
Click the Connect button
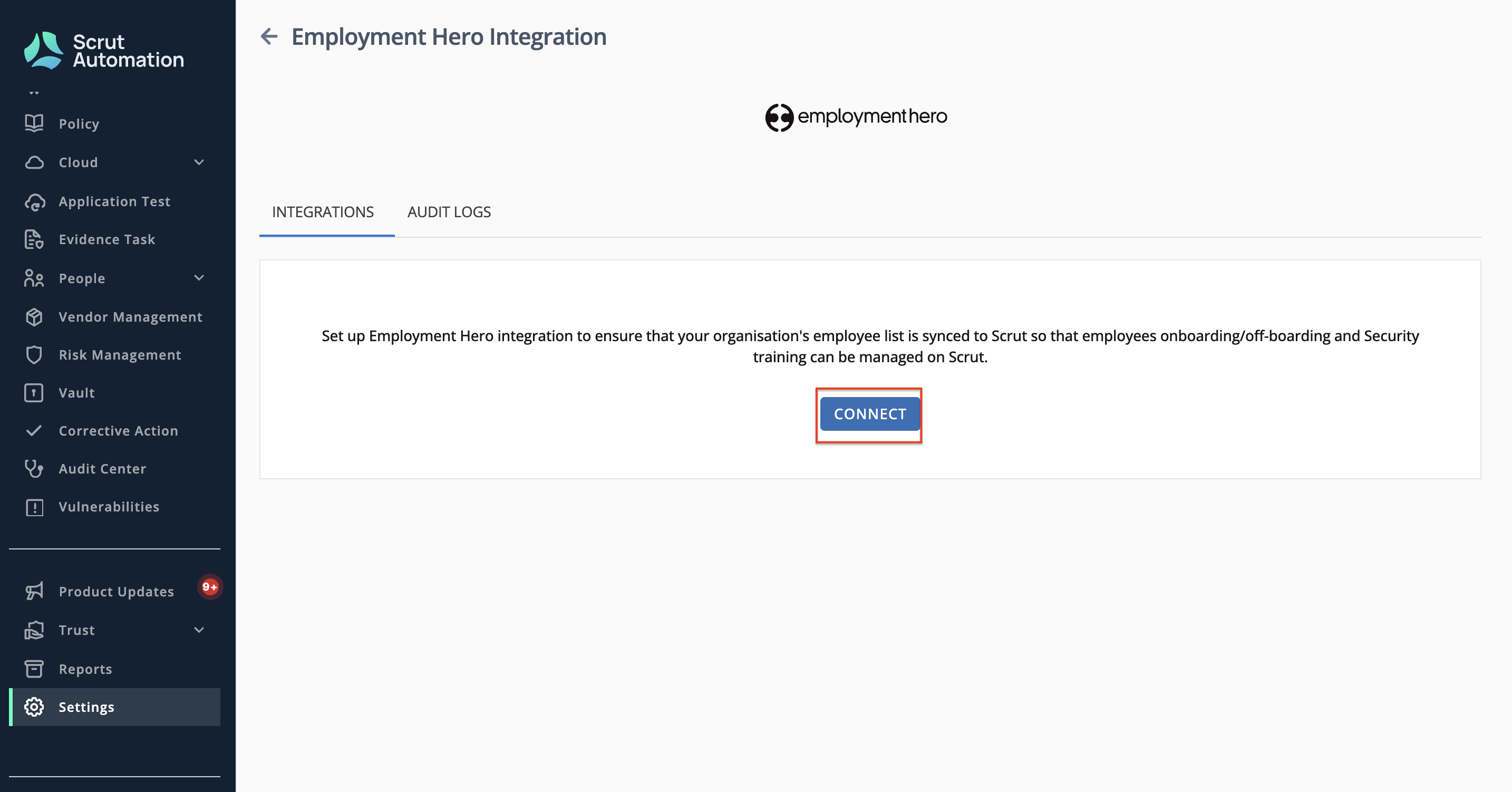point(870,414)
